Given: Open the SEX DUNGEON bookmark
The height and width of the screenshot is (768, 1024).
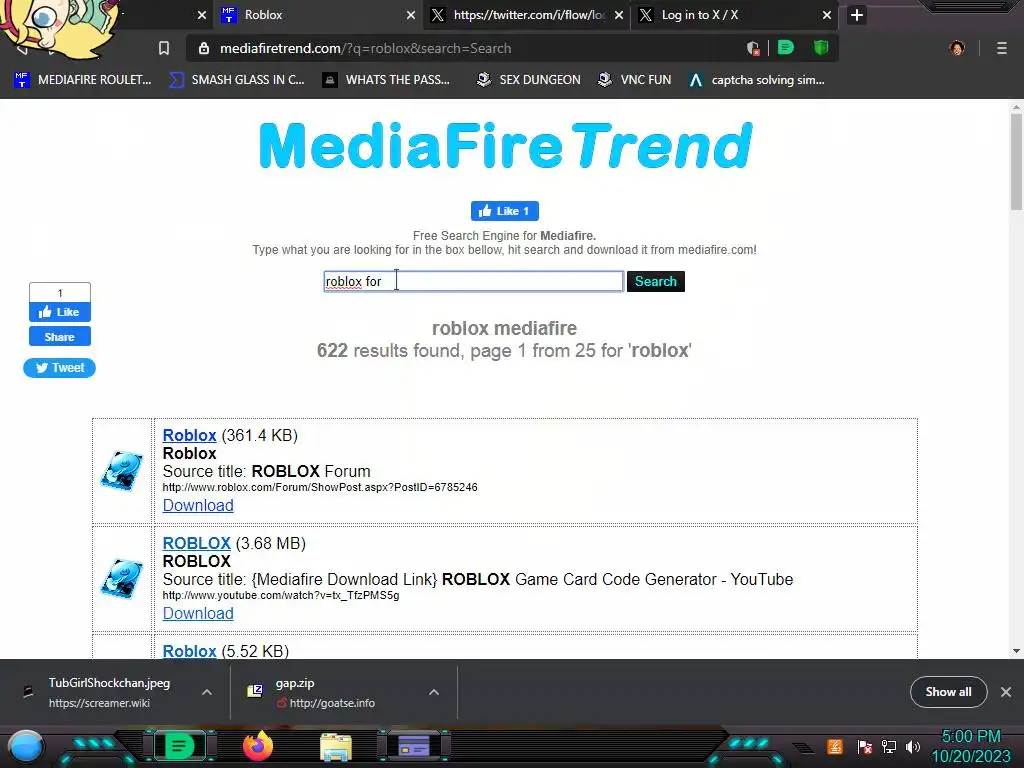Looking at the screenshot, I should pyautogui.click(x=528, y=80).
